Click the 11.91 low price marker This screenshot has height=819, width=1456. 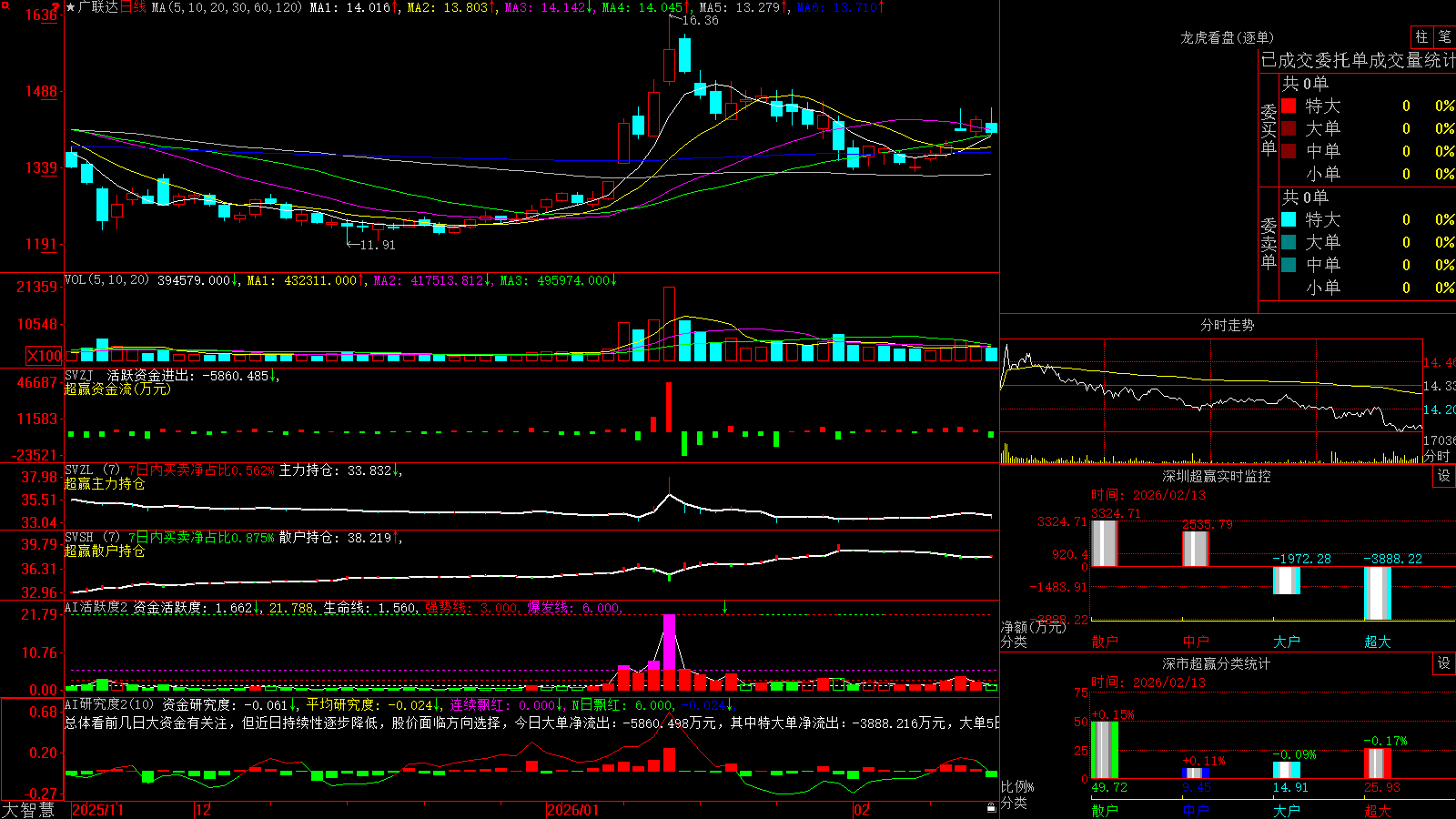pyautogui.click(x=378, y=245)
